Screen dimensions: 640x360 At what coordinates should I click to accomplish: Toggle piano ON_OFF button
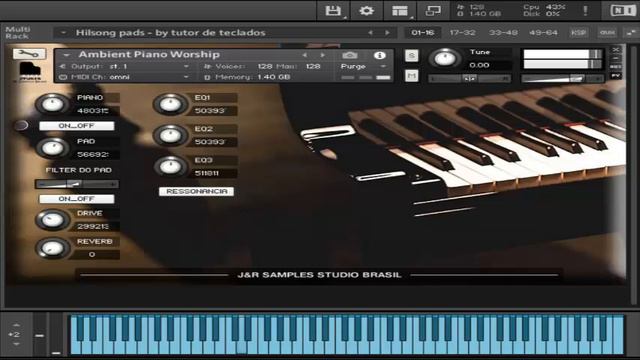click(76, 126)
